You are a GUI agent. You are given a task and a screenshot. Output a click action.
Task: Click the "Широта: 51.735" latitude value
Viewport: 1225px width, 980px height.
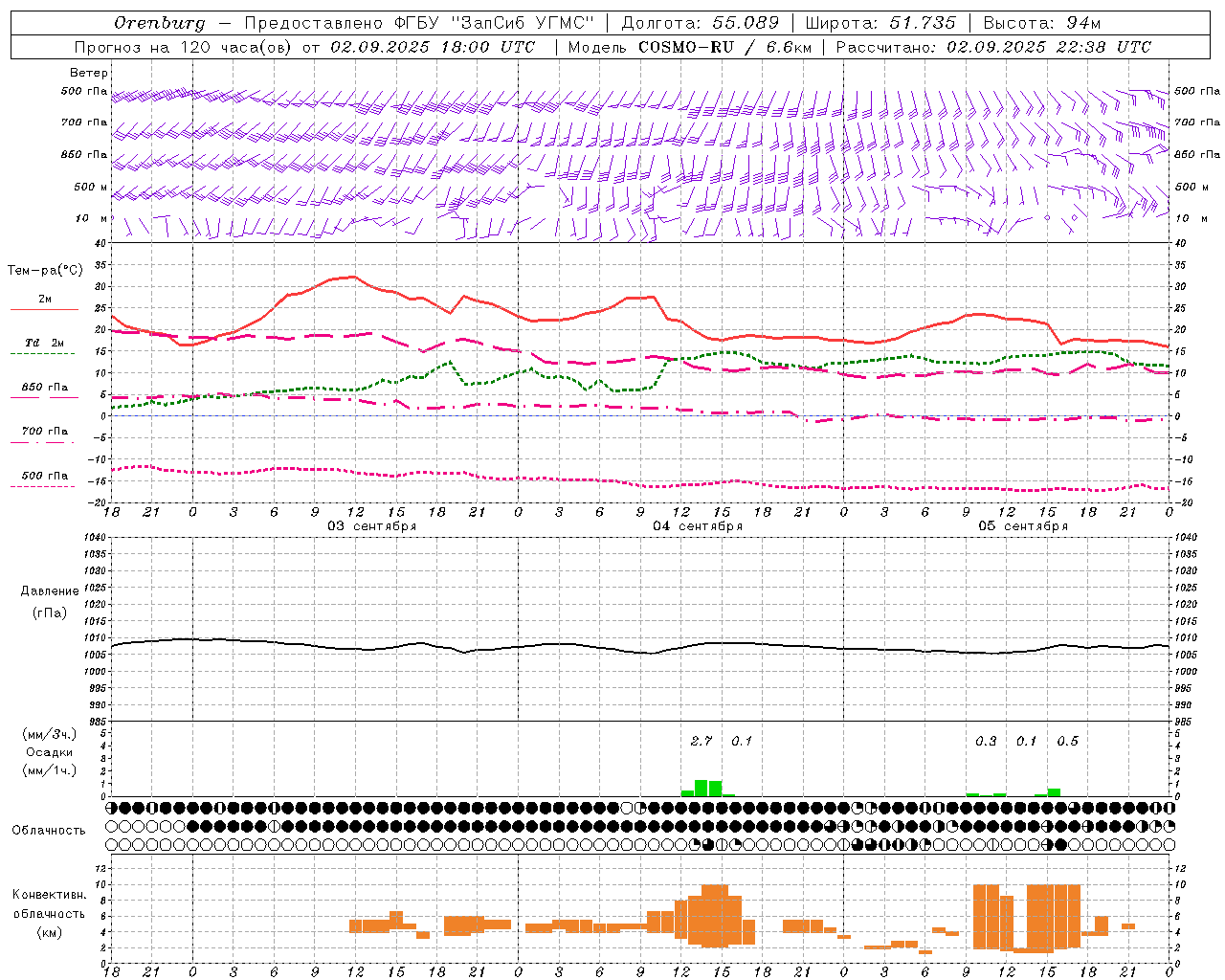(880, 23)
